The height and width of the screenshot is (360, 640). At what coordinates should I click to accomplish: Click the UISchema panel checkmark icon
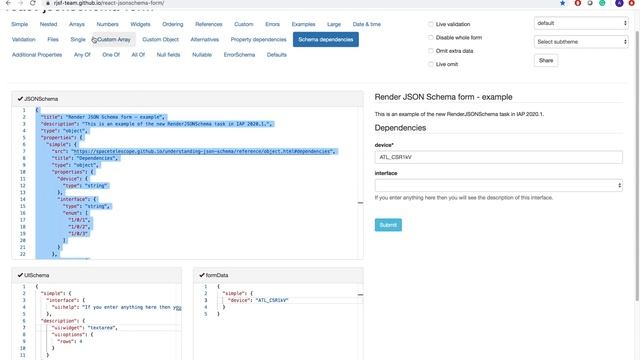point(20,275)
